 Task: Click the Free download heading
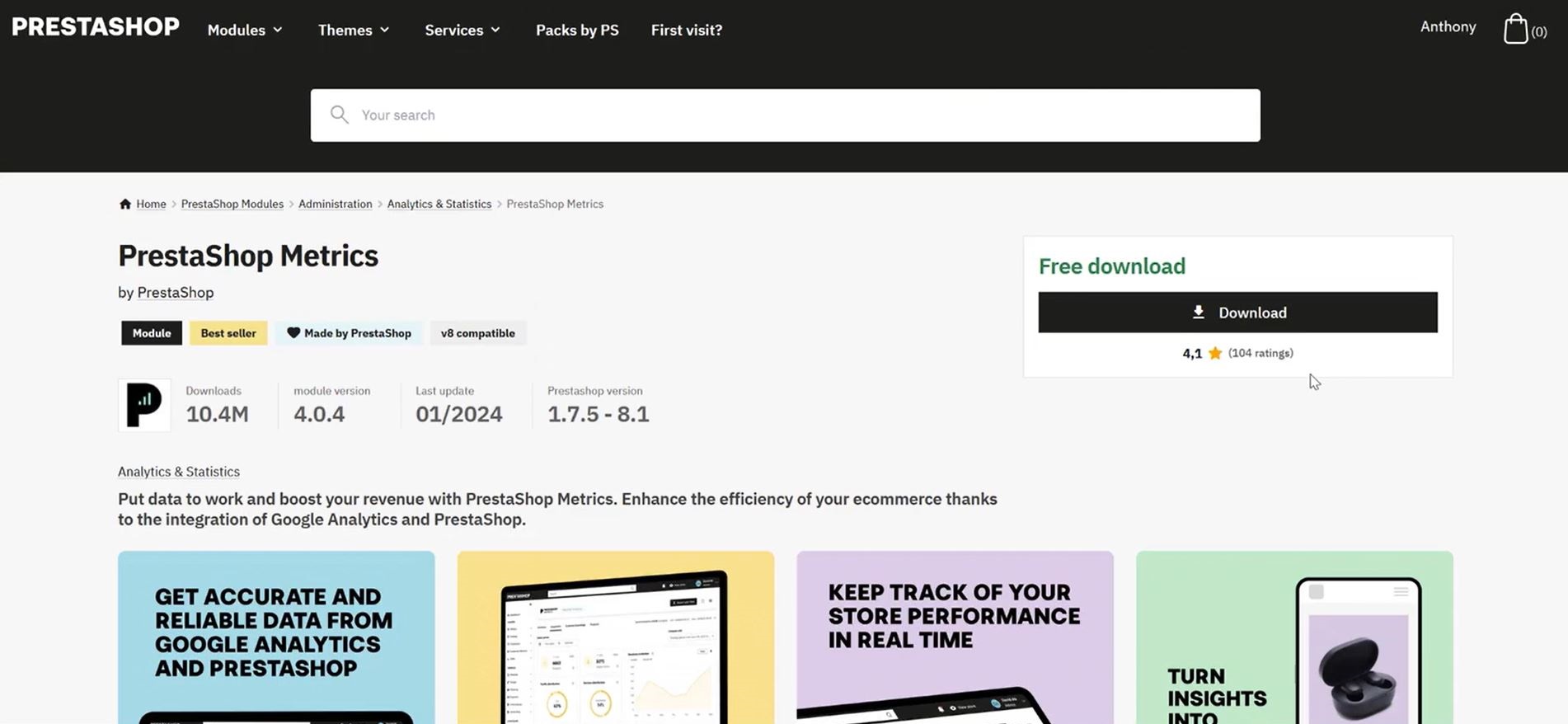pos(1112,266)
